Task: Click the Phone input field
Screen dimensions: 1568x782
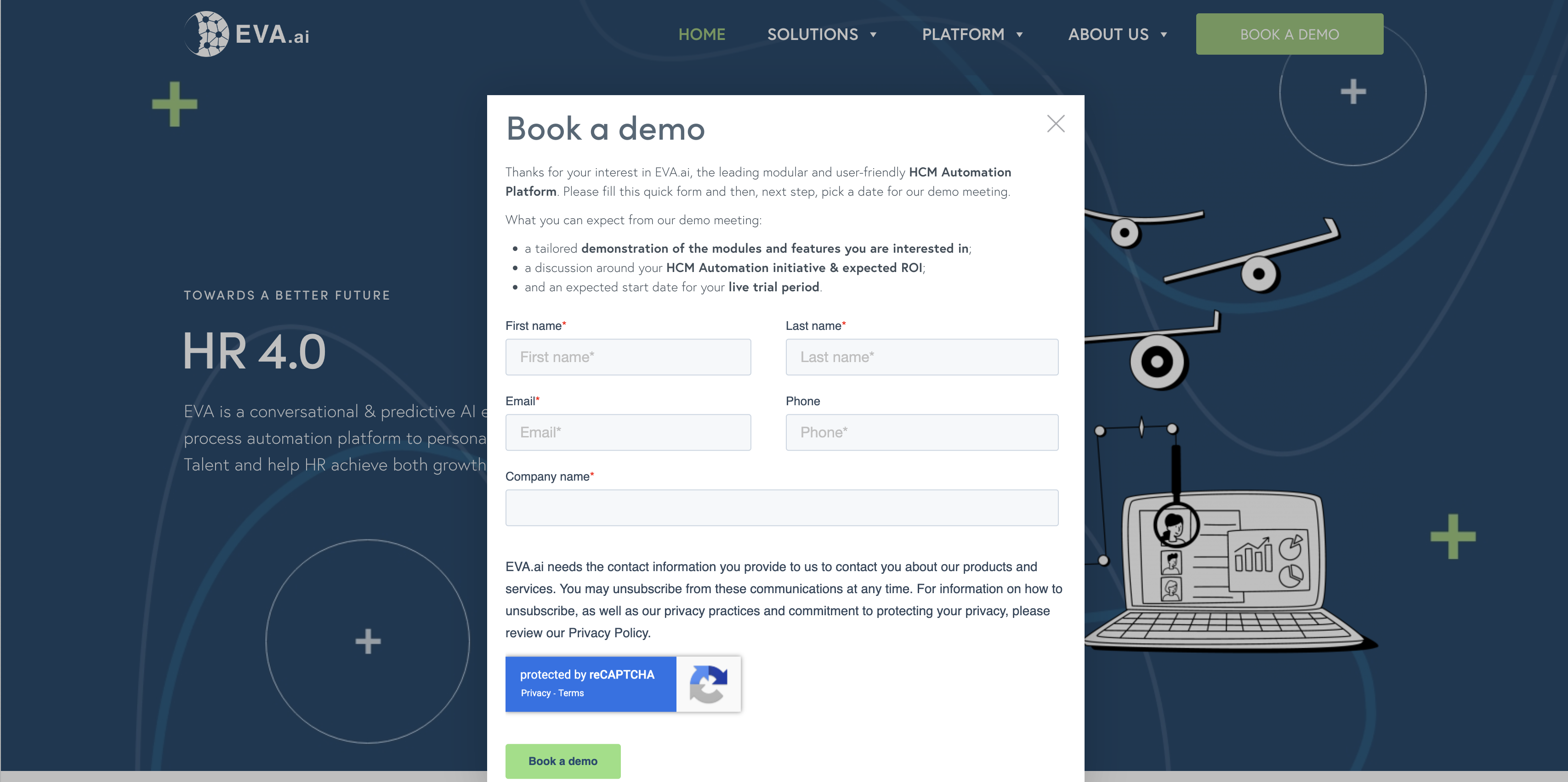Action: coord(920,432)
